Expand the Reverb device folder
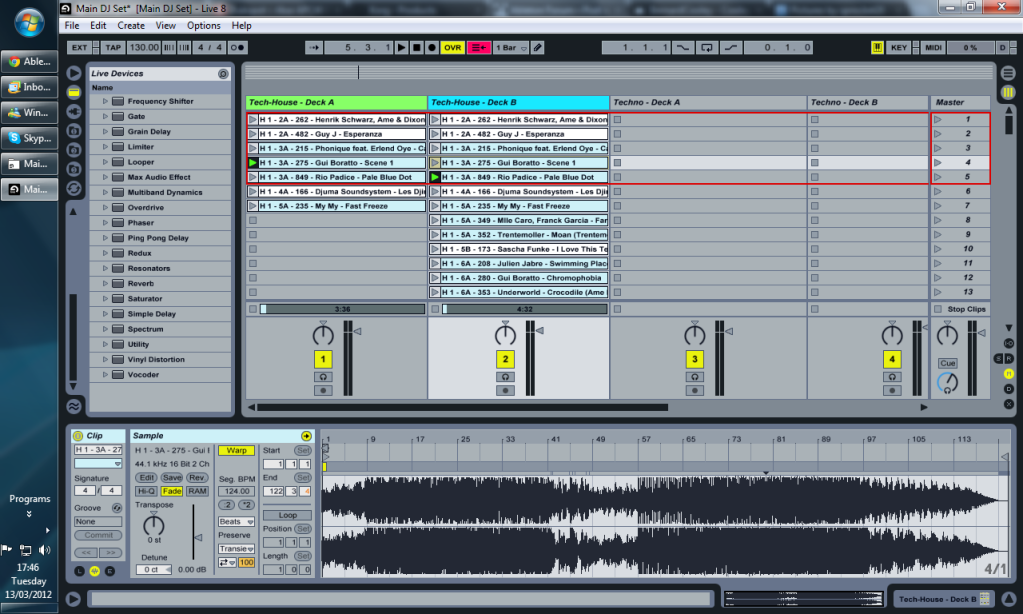Image resolution: width=1023 pixels, height=614 pixels. pyautogui.click(x=105, y=283)
